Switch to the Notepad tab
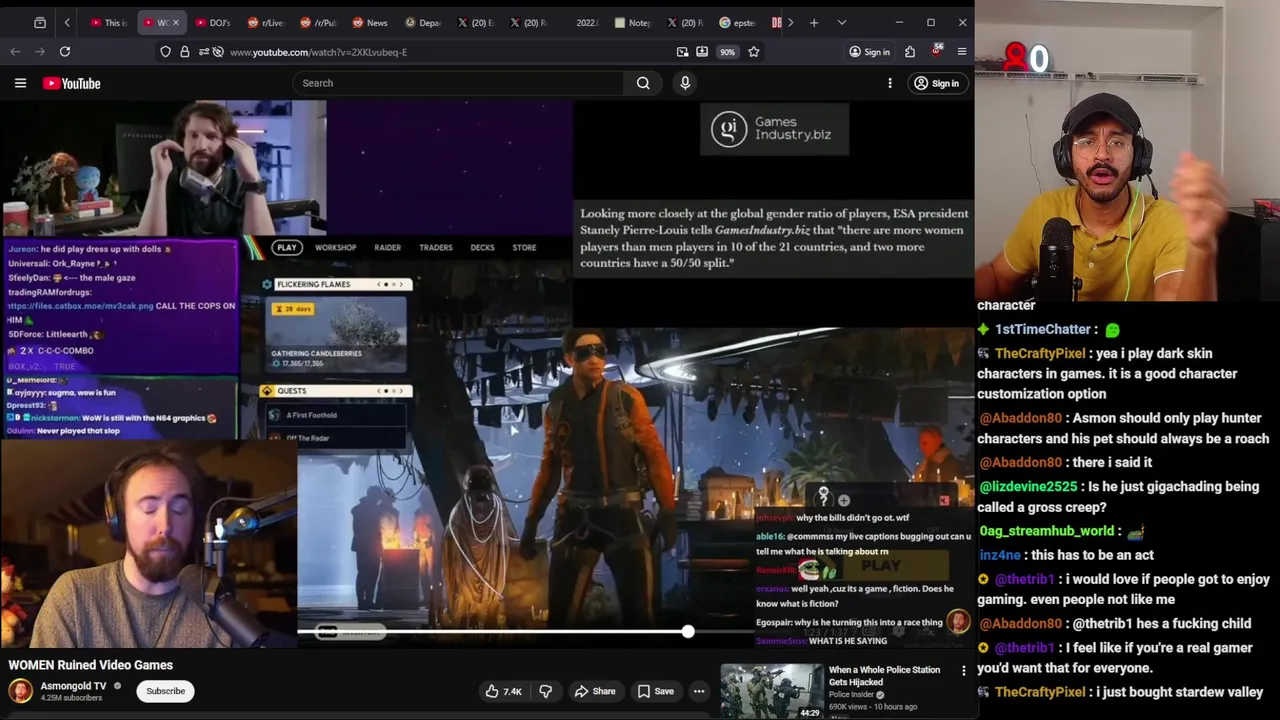The height and width of the screenshot is (720, 1280). tap(632, 22)
